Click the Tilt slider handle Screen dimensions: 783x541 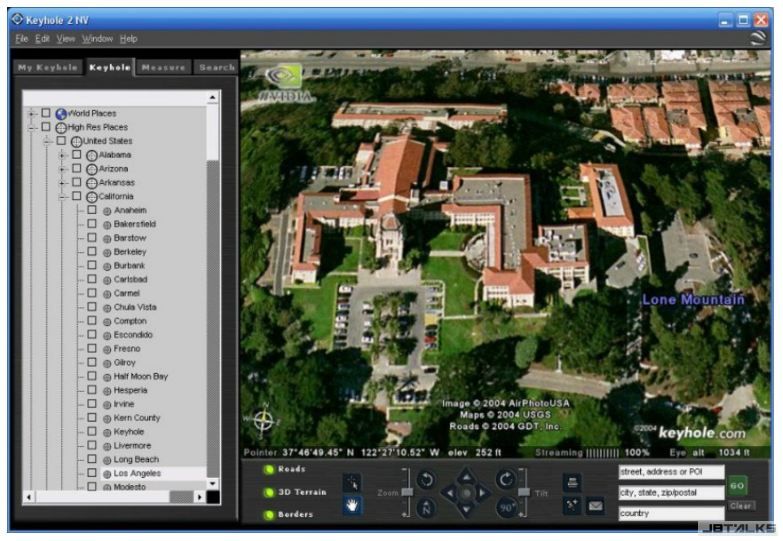pyautogui.click(x=523, y=492)
